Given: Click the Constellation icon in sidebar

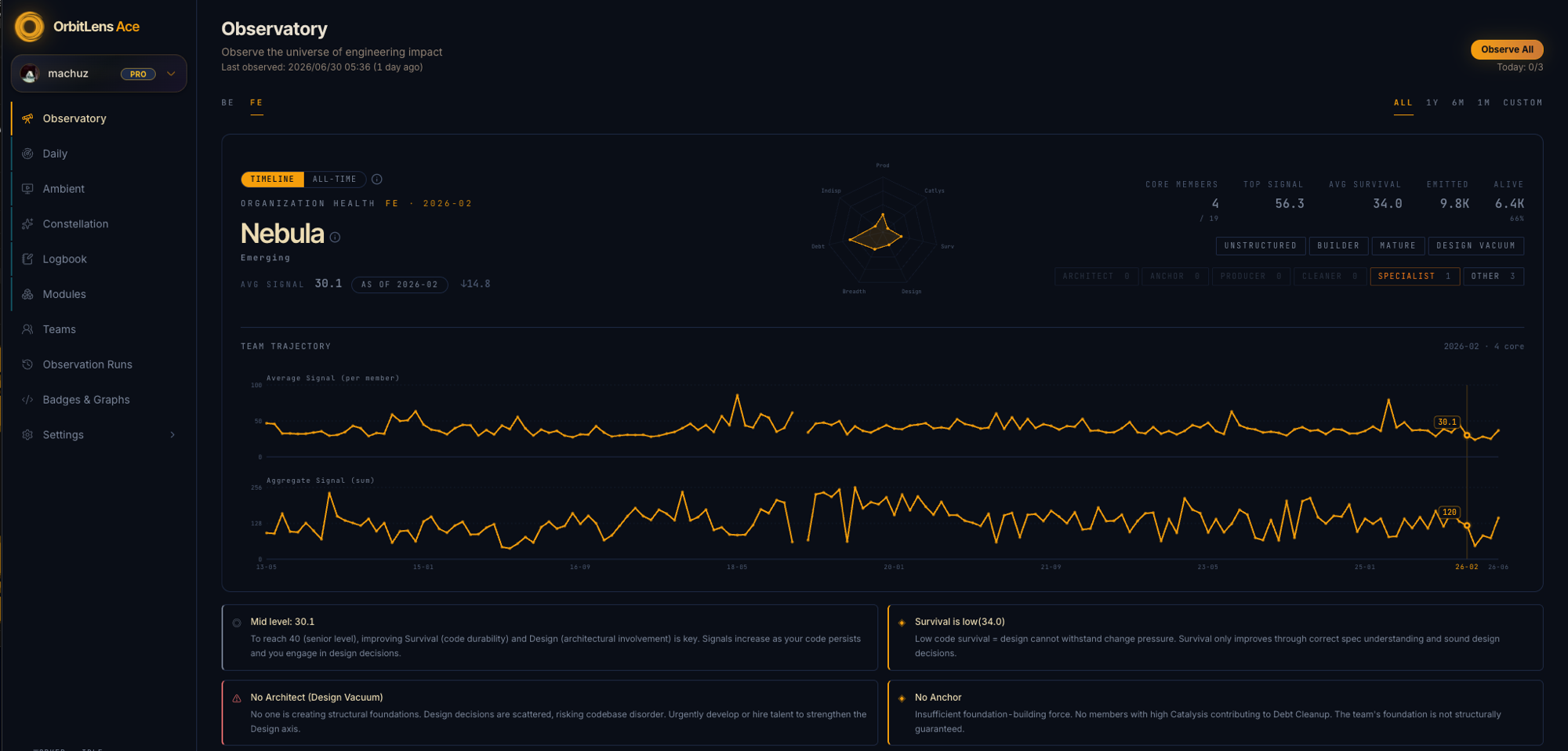Looking at the screenshot, I should pos(27,224).
